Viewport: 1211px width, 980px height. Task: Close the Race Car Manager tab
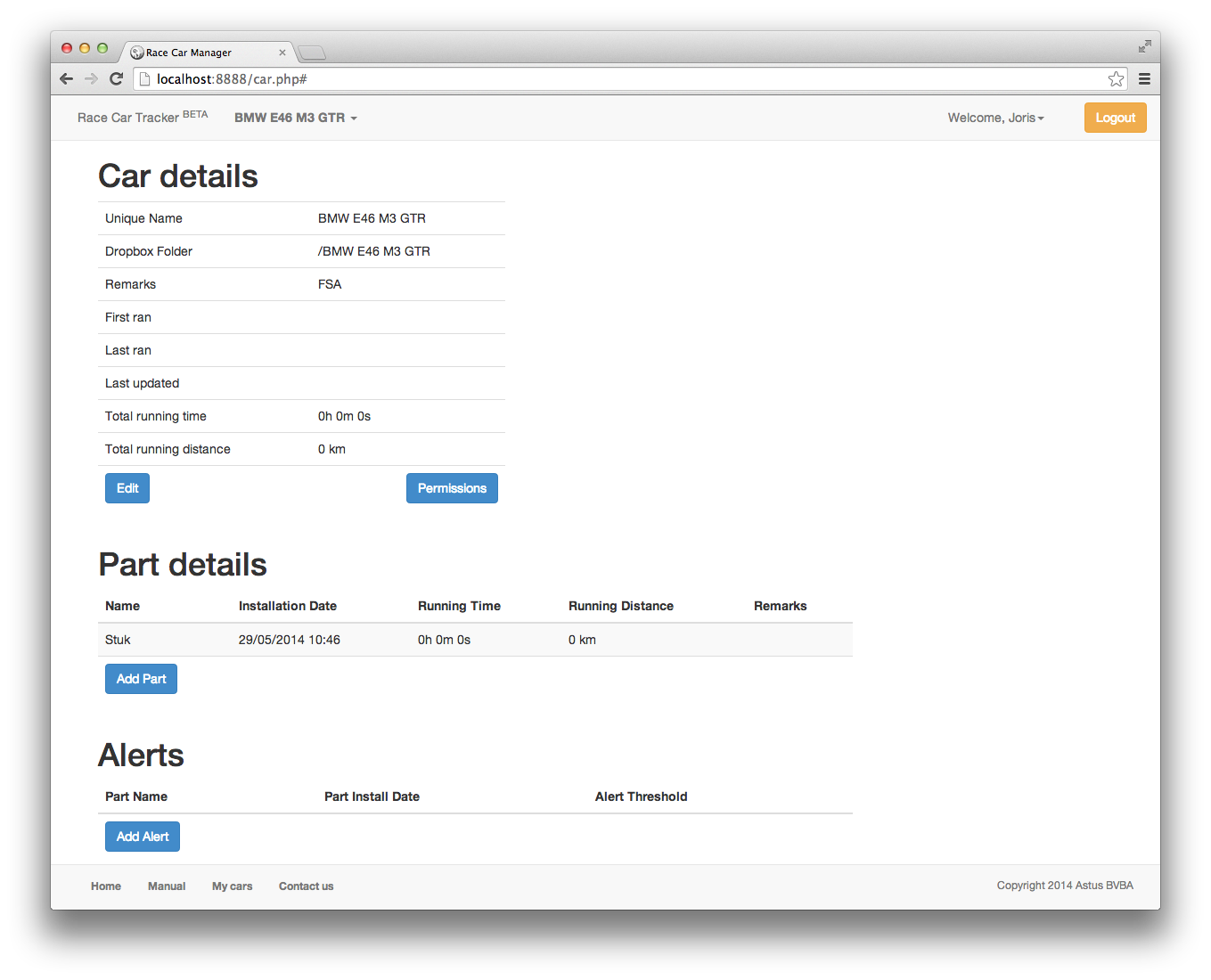pyautogui.click(x=282, y=53)
